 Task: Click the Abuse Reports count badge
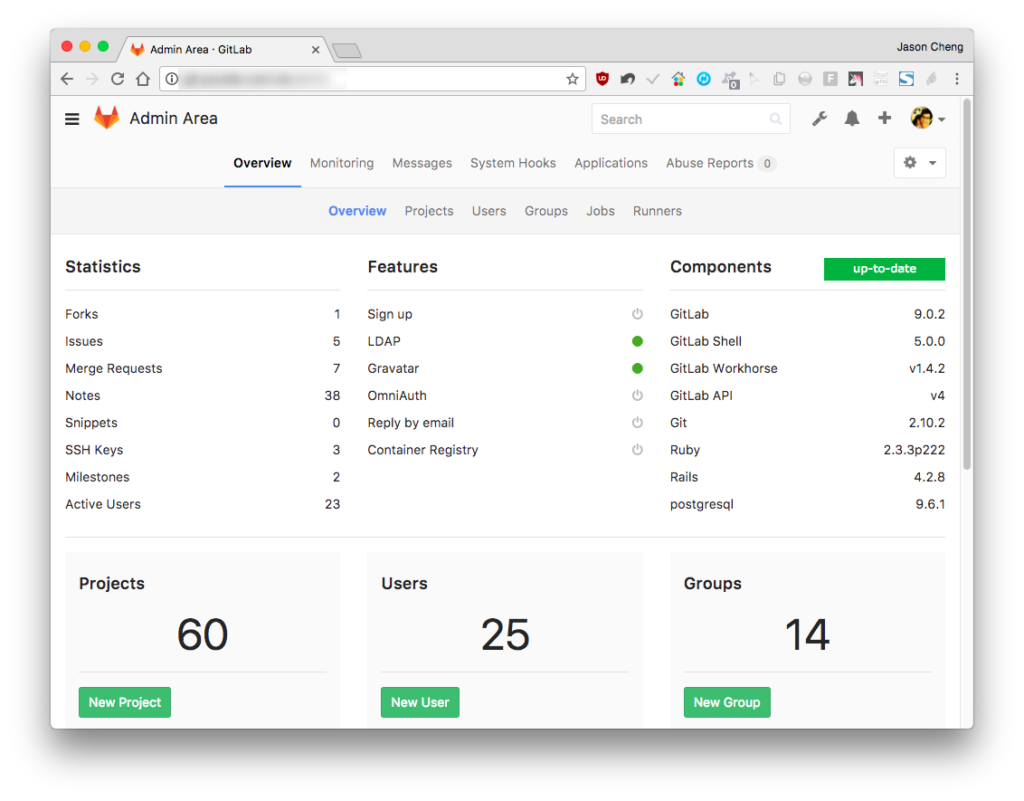767,163
